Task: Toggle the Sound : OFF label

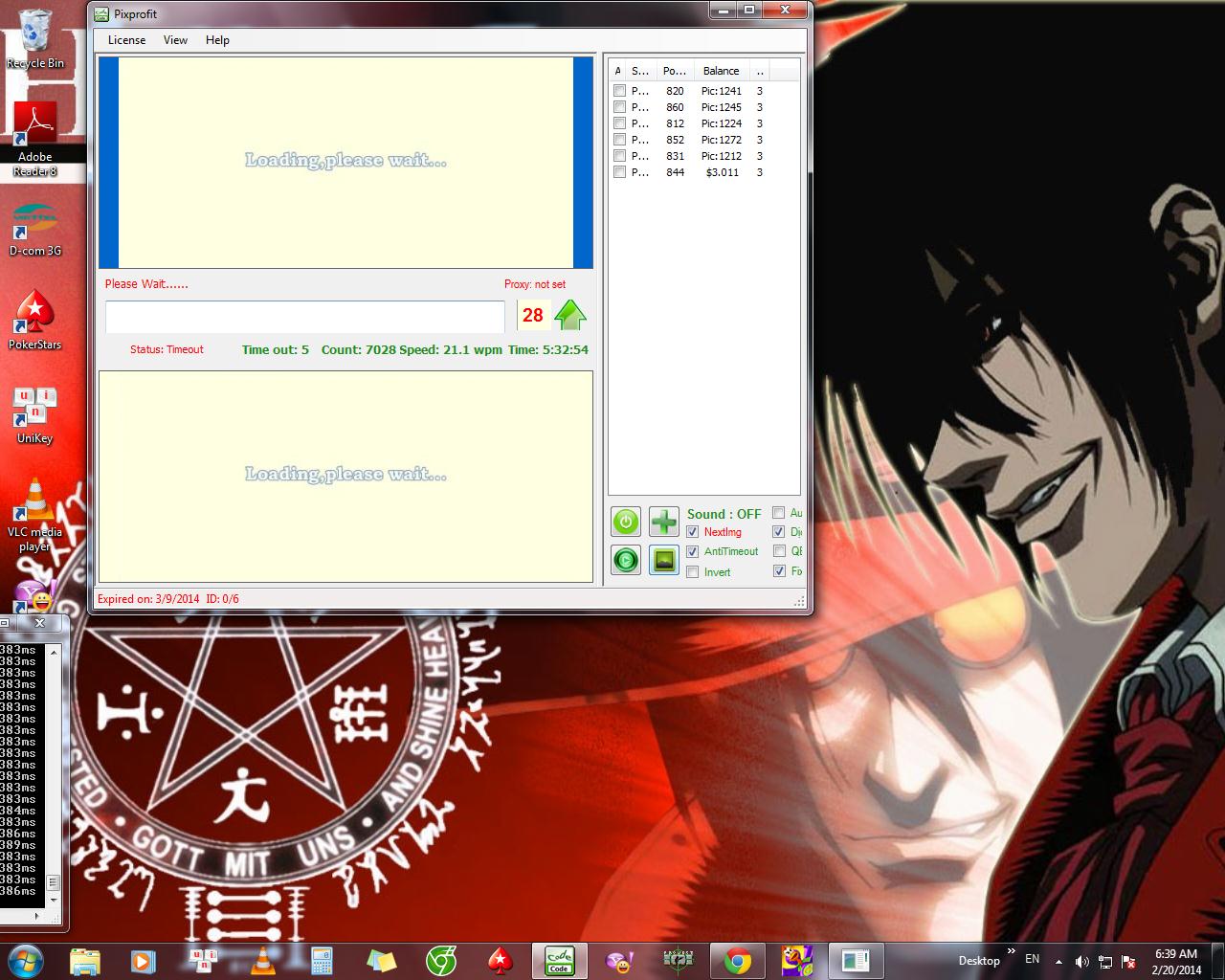Action: pyautogui.click(x=724, y=514)
